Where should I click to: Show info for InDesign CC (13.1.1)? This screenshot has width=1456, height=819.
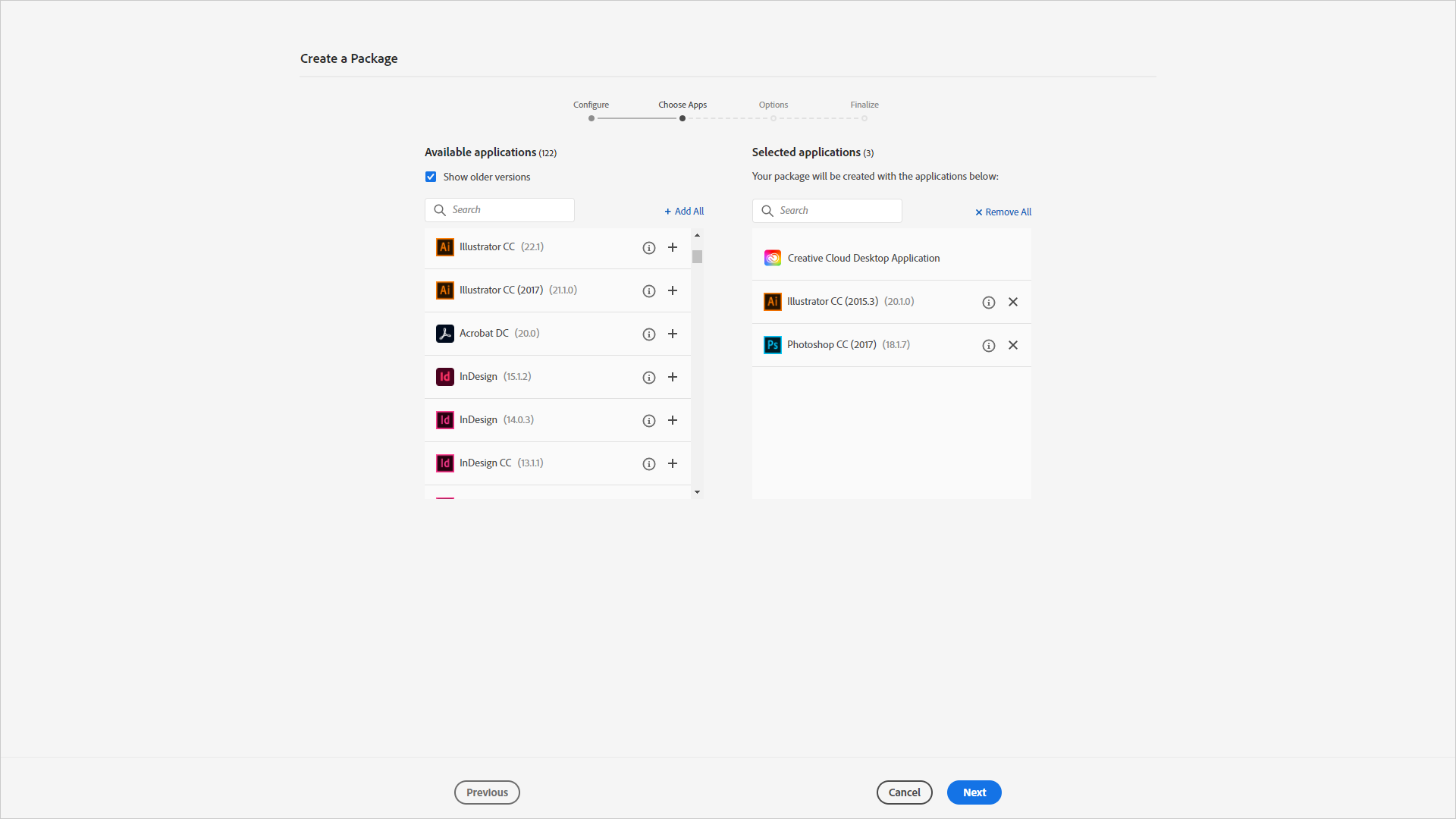click(649, 464)
